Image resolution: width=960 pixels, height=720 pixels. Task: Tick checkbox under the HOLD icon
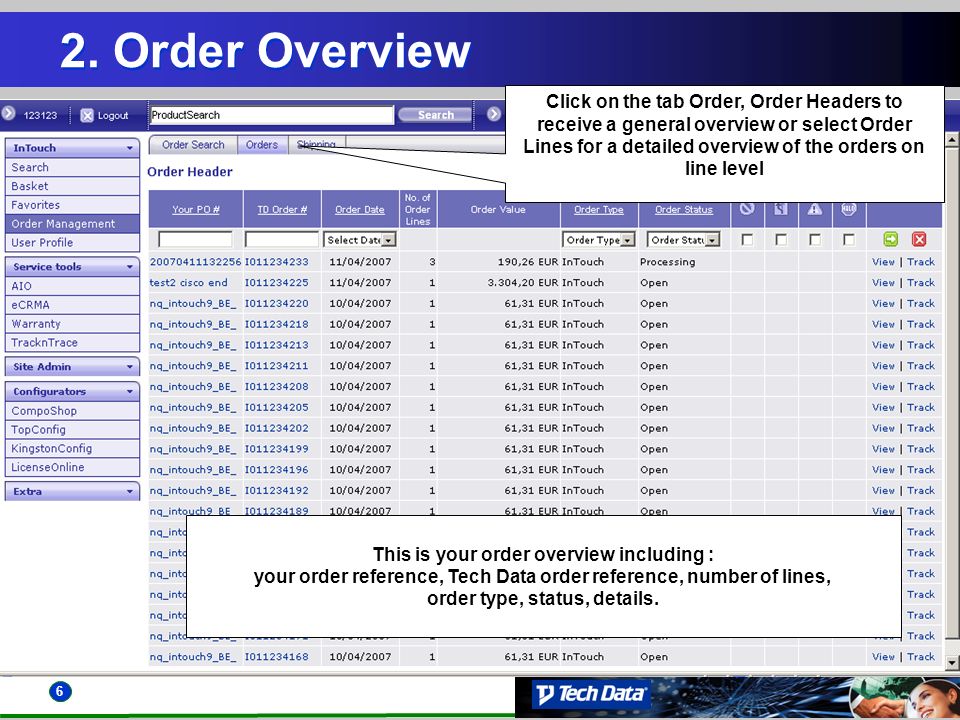pos(849,239)
